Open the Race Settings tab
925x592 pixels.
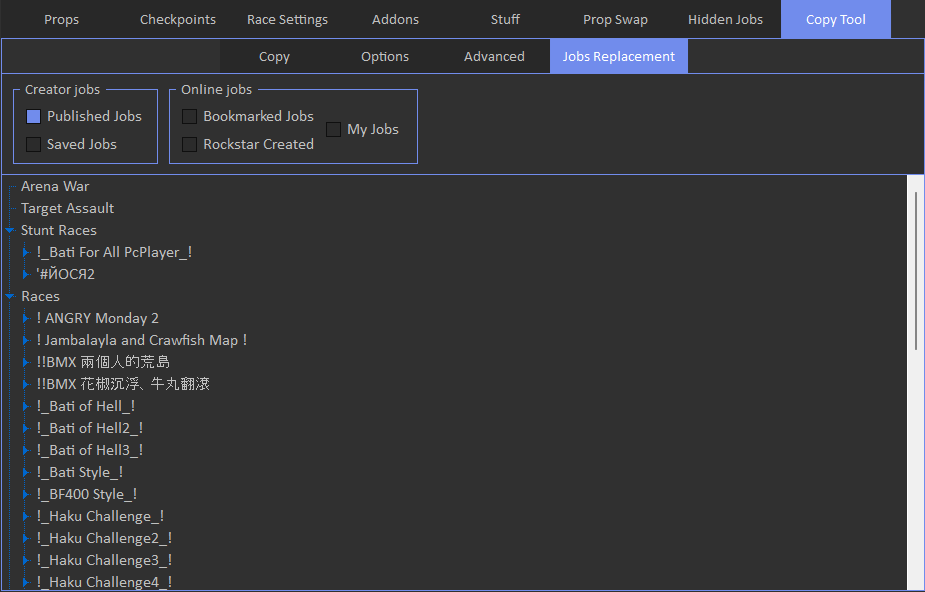coord(287,19)
